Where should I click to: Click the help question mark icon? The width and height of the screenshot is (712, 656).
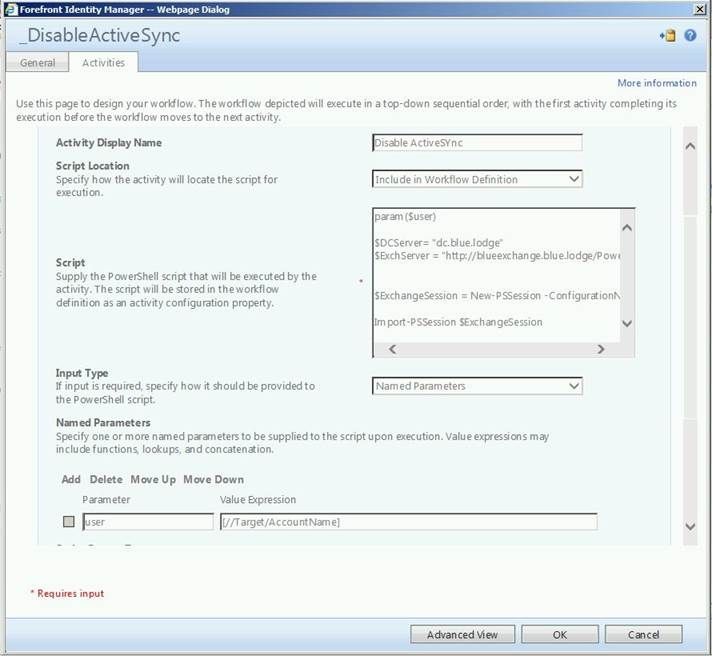click(x=690, y=35)
